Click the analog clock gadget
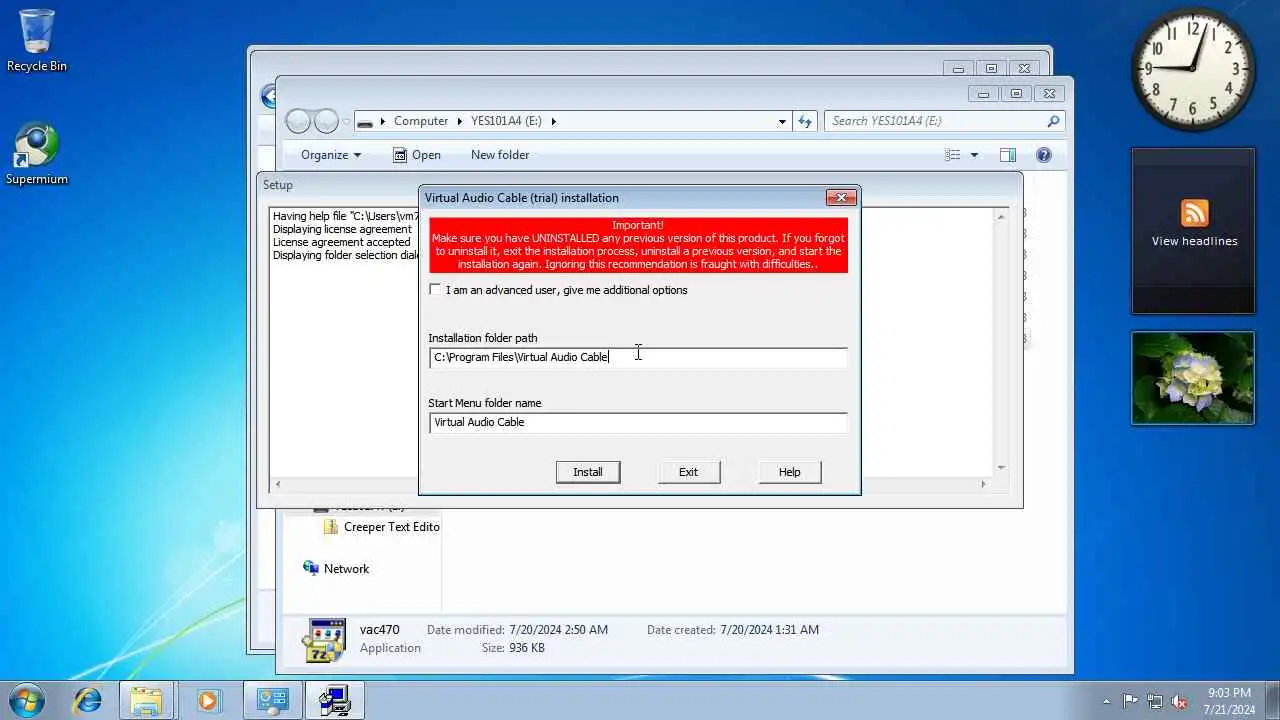 1193,69
